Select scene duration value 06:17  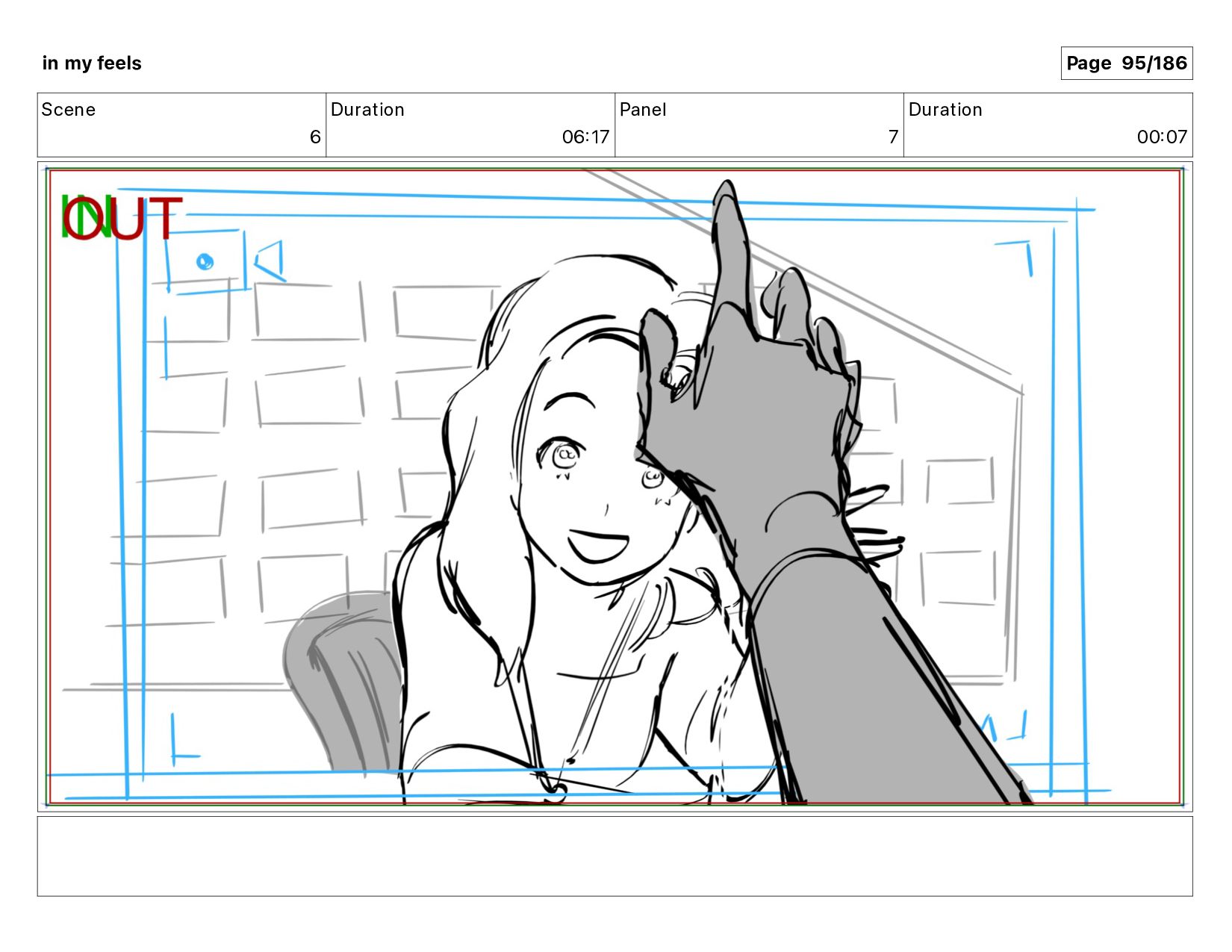[x=585, y=137]
